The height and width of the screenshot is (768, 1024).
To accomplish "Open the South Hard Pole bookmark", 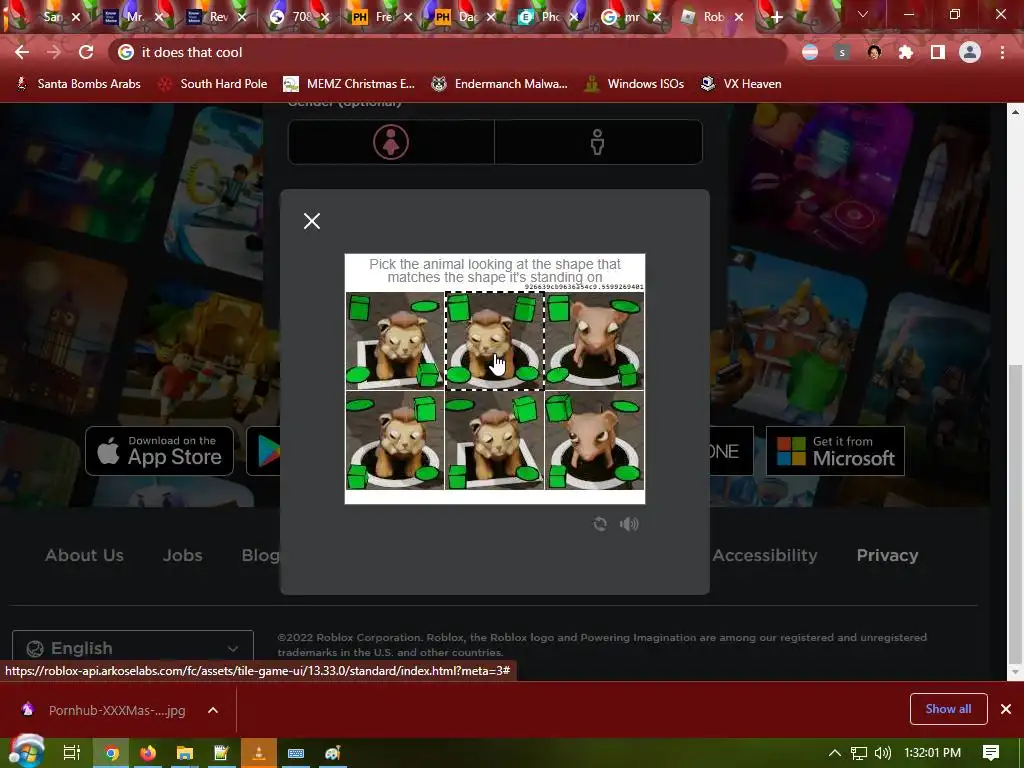I will coord(213,84).
